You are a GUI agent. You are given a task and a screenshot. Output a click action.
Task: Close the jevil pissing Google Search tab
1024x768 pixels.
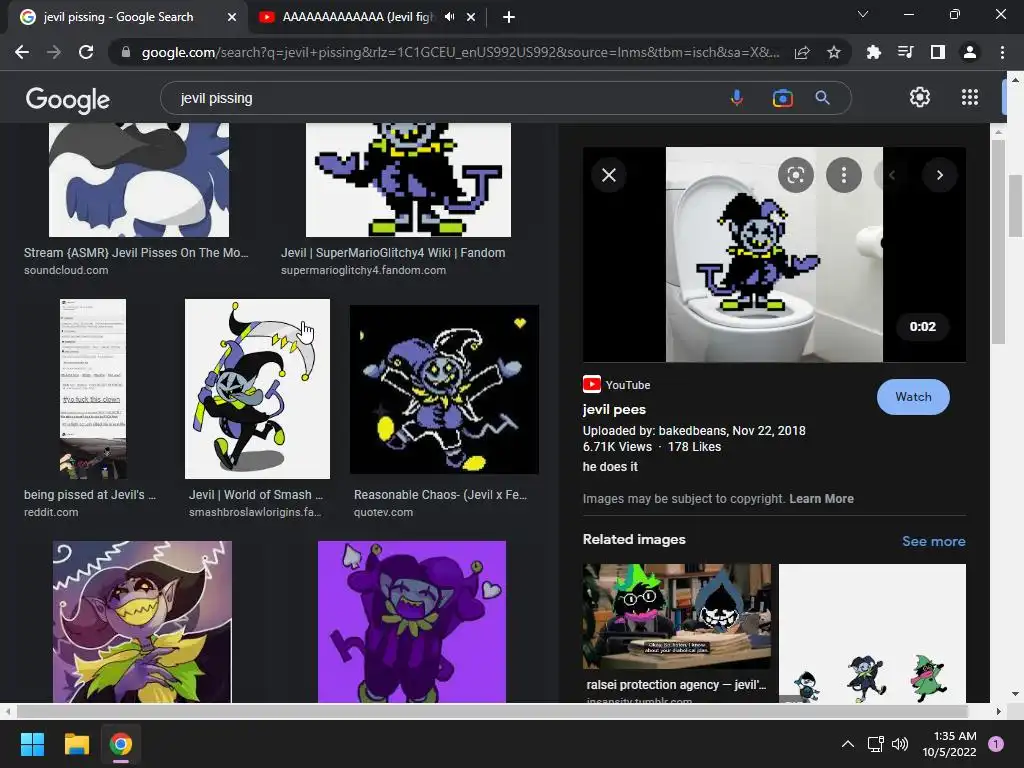coord(232,17)
